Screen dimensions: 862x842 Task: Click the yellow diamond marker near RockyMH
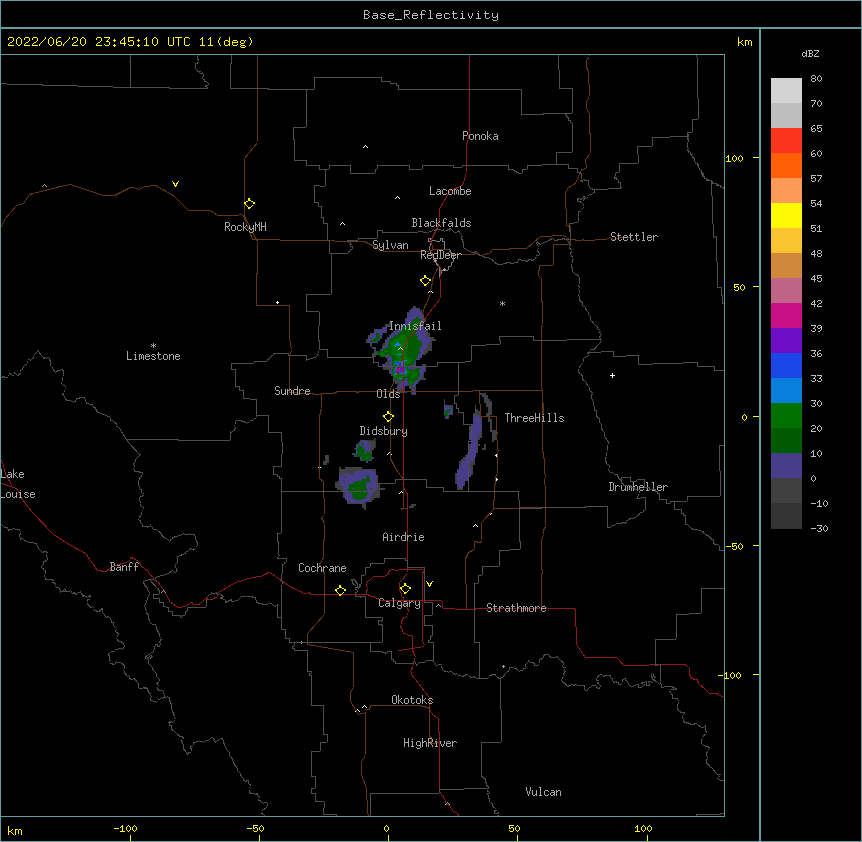[249, 204]
